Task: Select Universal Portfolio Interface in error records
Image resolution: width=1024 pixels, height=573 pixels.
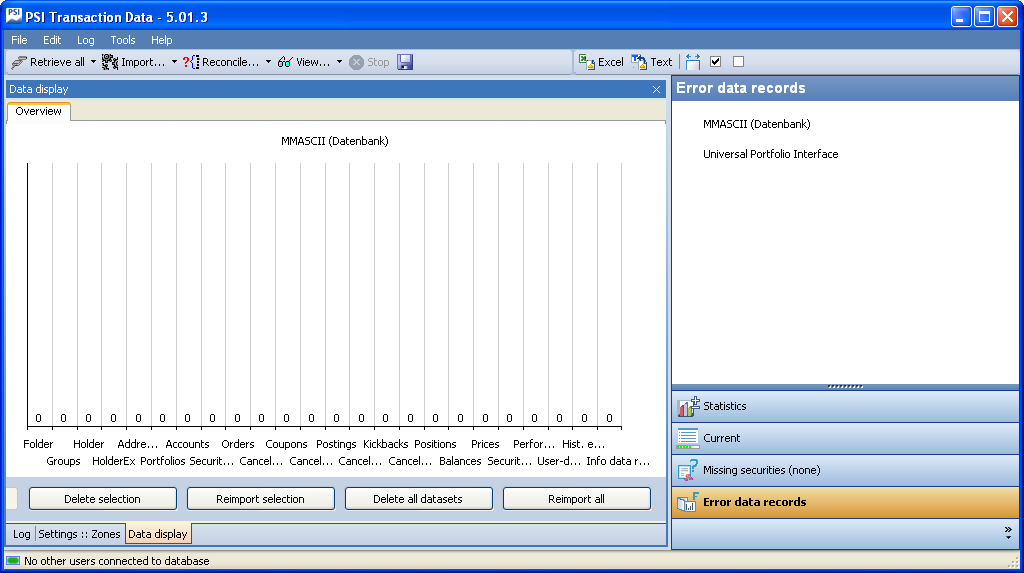Action: tap(770, 154)
